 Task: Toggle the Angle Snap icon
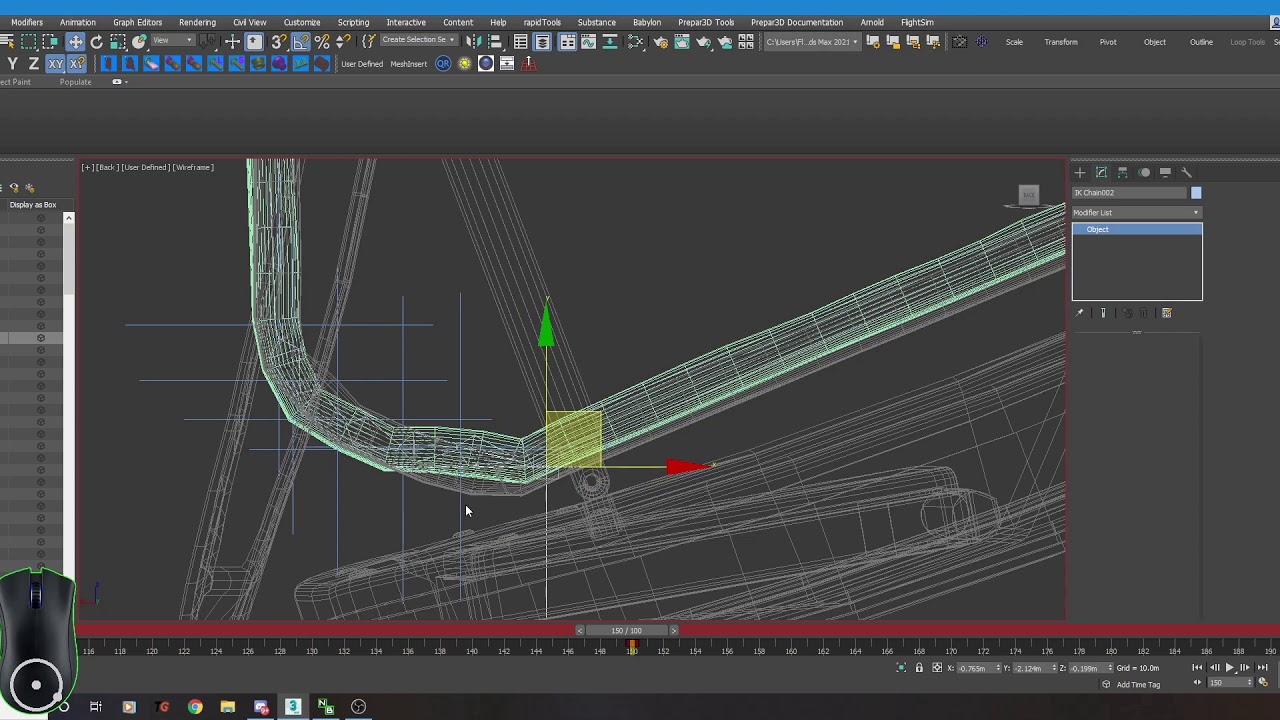point(301,42)
